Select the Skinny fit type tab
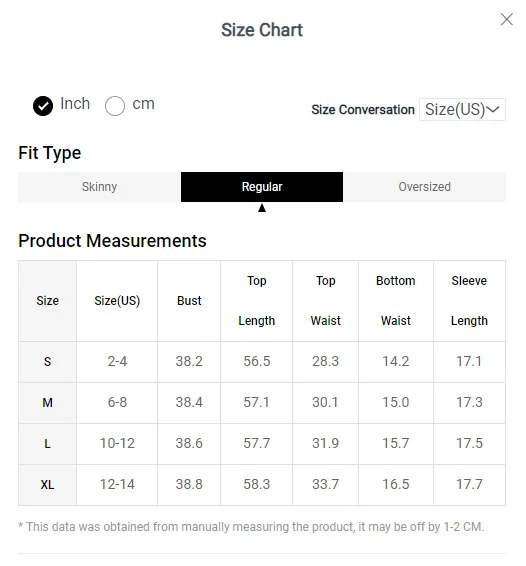 tap(99, 187)
